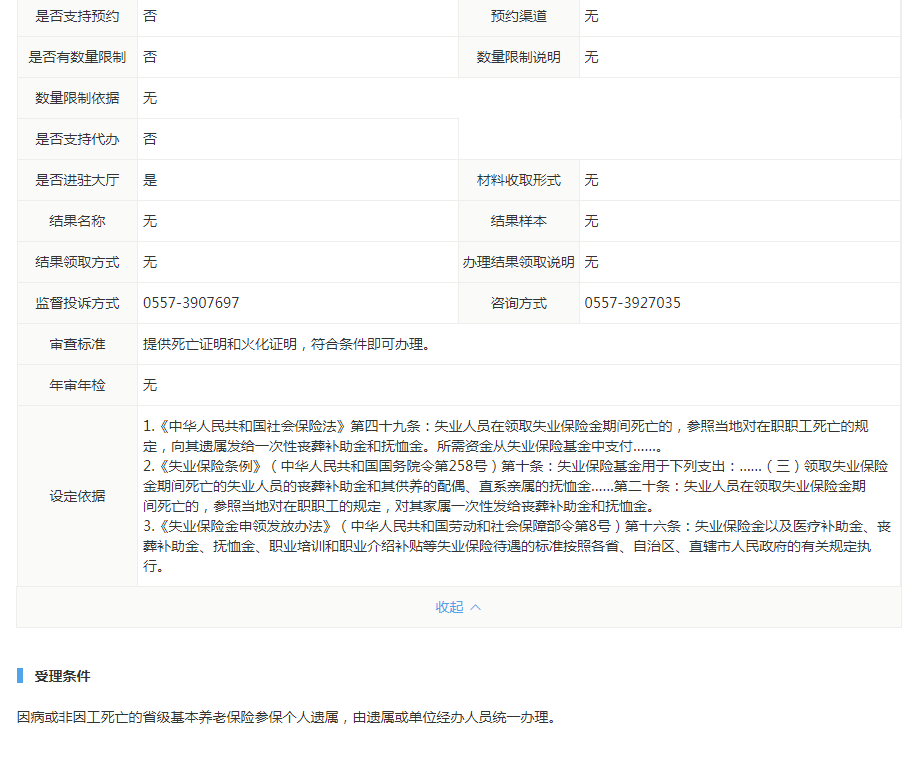Select the 预约渠道 label cell
The width and height of the screenshot is (913, 763).
[518, 17]
